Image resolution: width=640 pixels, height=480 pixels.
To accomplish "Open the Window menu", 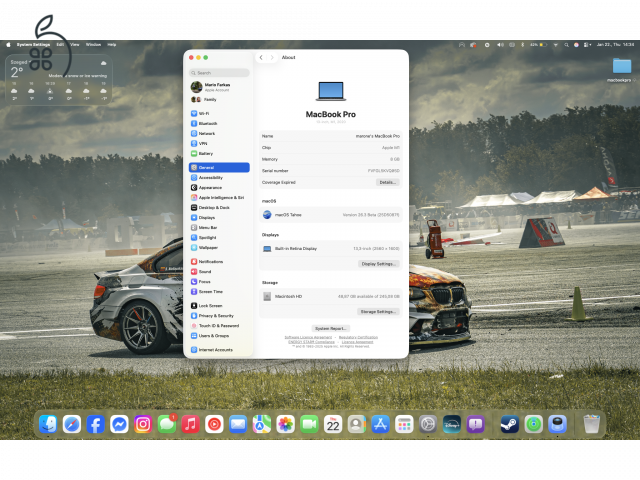I will click(93, 44).
